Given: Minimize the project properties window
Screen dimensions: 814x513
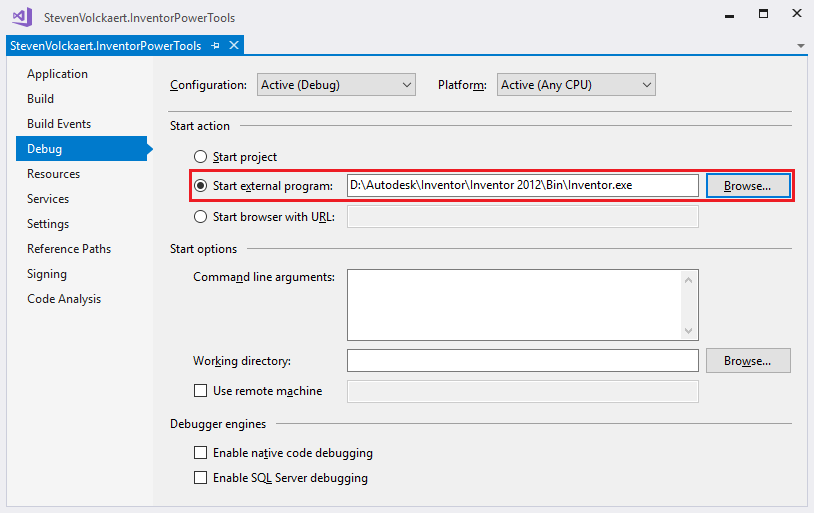Looking at the screenshot, I should point(729,16).
